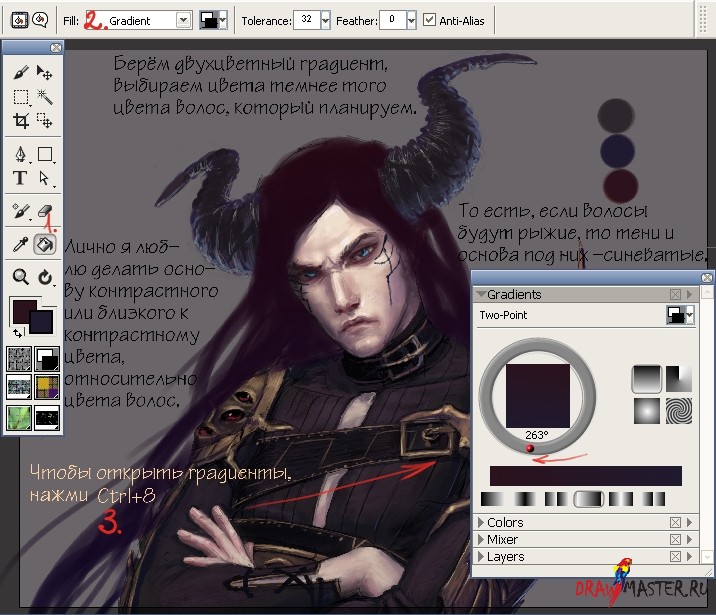This screenshot has width=716, height=615.
Task: Open the Two-Point gradient selector dropdown
Action: tap(690, 315)
